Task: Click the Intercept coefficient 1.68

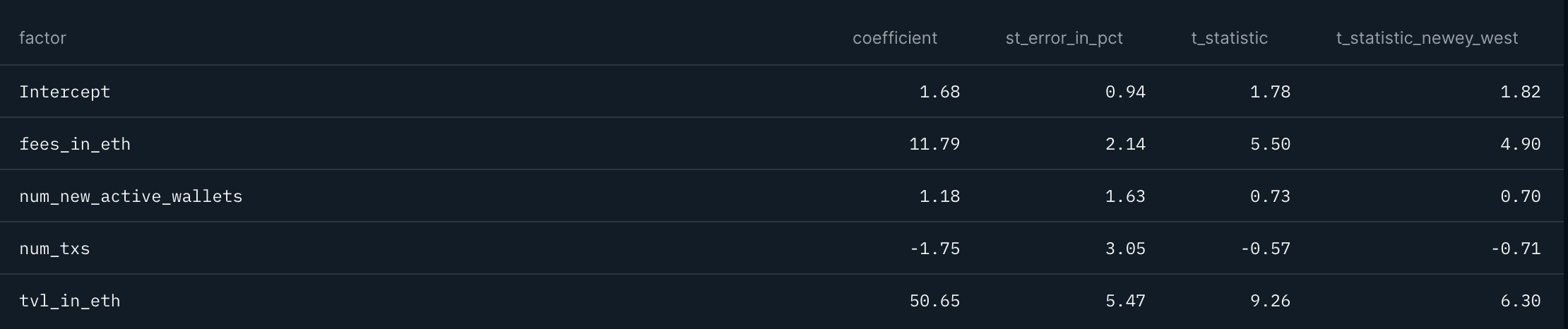Action: tap(939, 92)
